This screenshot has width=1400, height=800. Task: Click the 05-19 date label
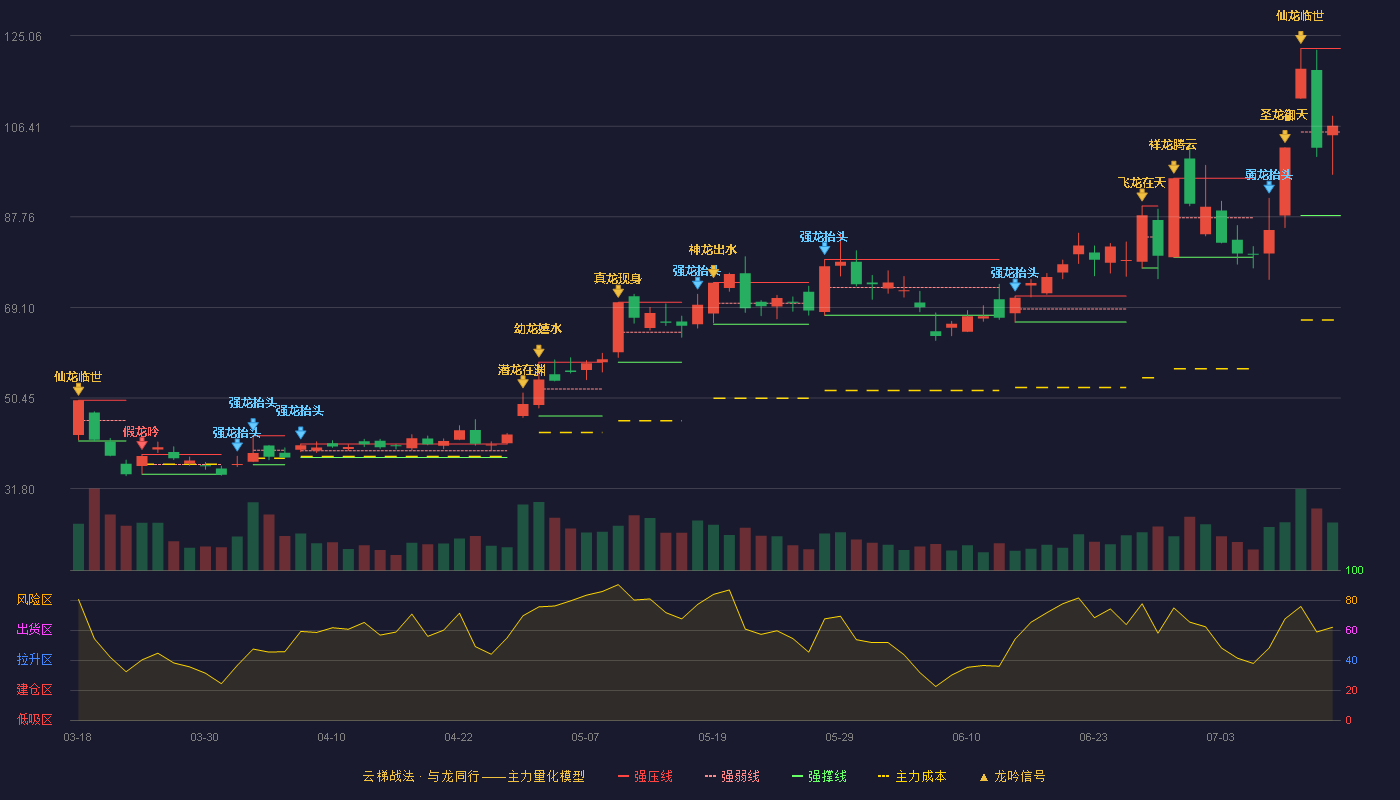click(712, 737)
